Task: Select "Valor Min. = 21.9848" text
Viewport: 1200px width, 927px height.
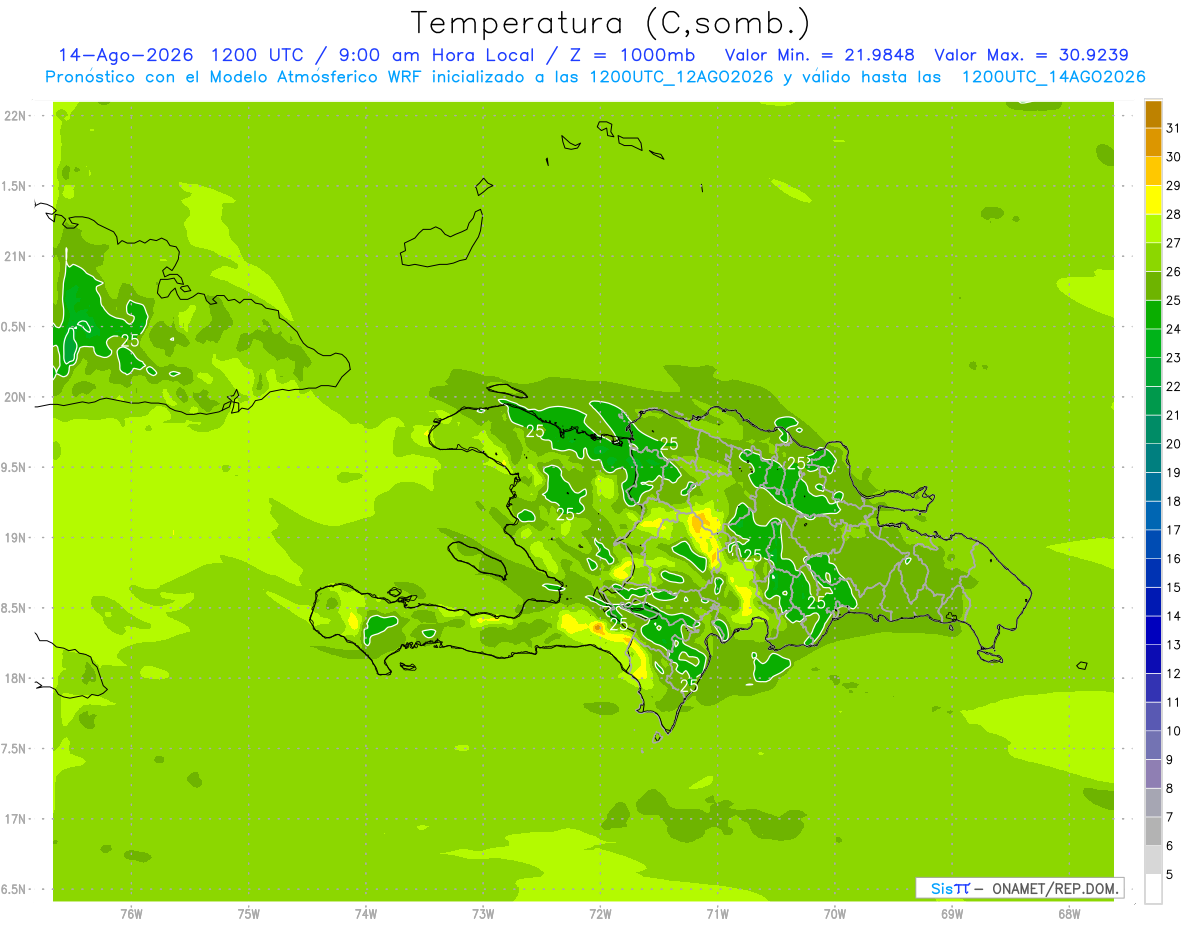Action: point(819,55)
